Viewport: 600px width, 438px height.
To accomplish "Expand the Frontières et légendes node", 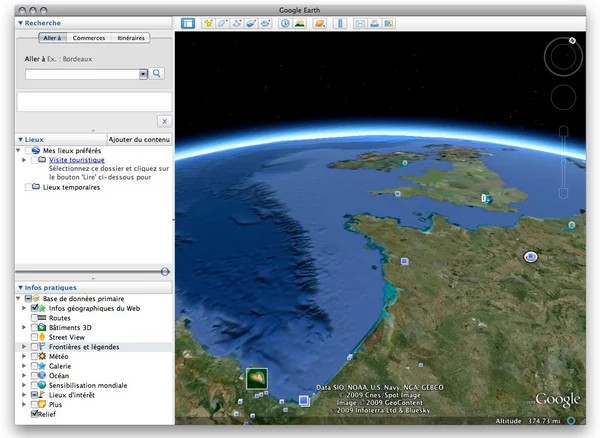I will pos(24,347).
